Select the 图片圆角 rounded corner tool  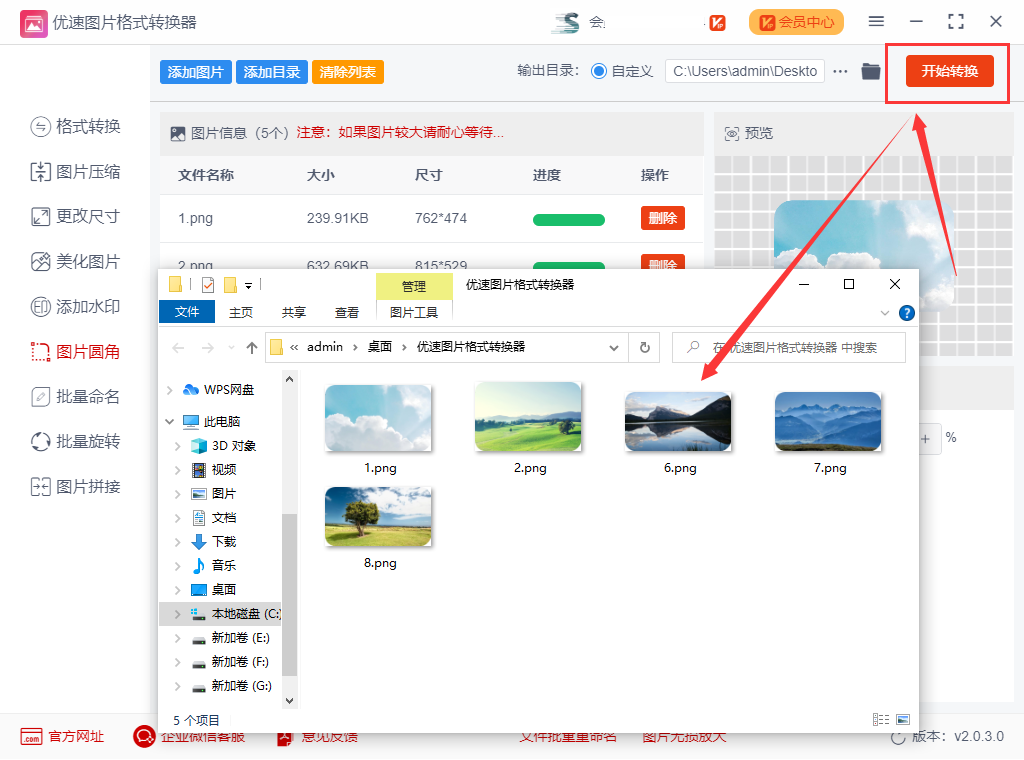[76, 352]
